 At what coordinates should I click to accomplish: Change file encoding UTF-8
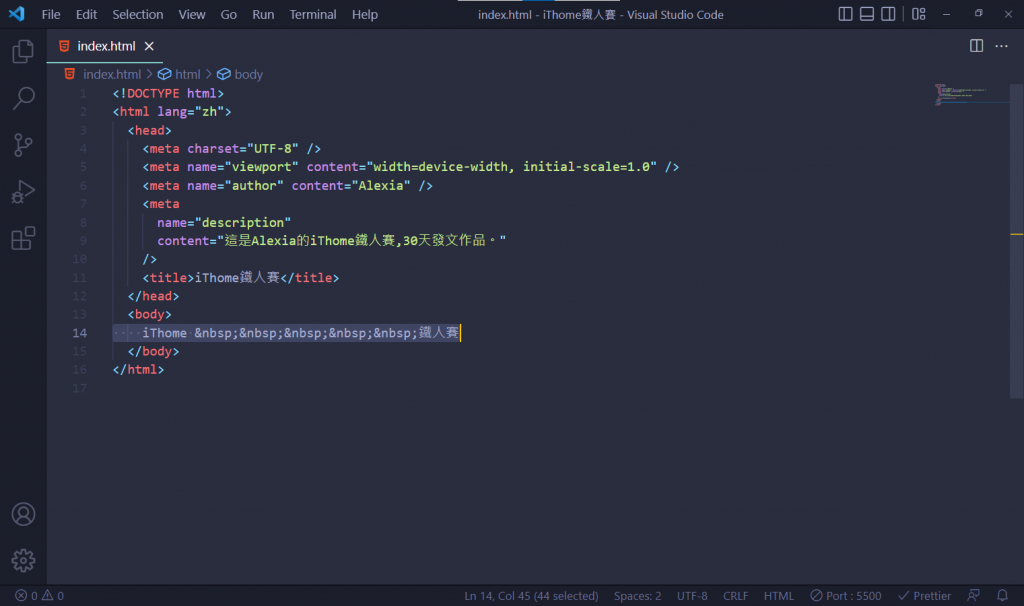click(692, 596)
